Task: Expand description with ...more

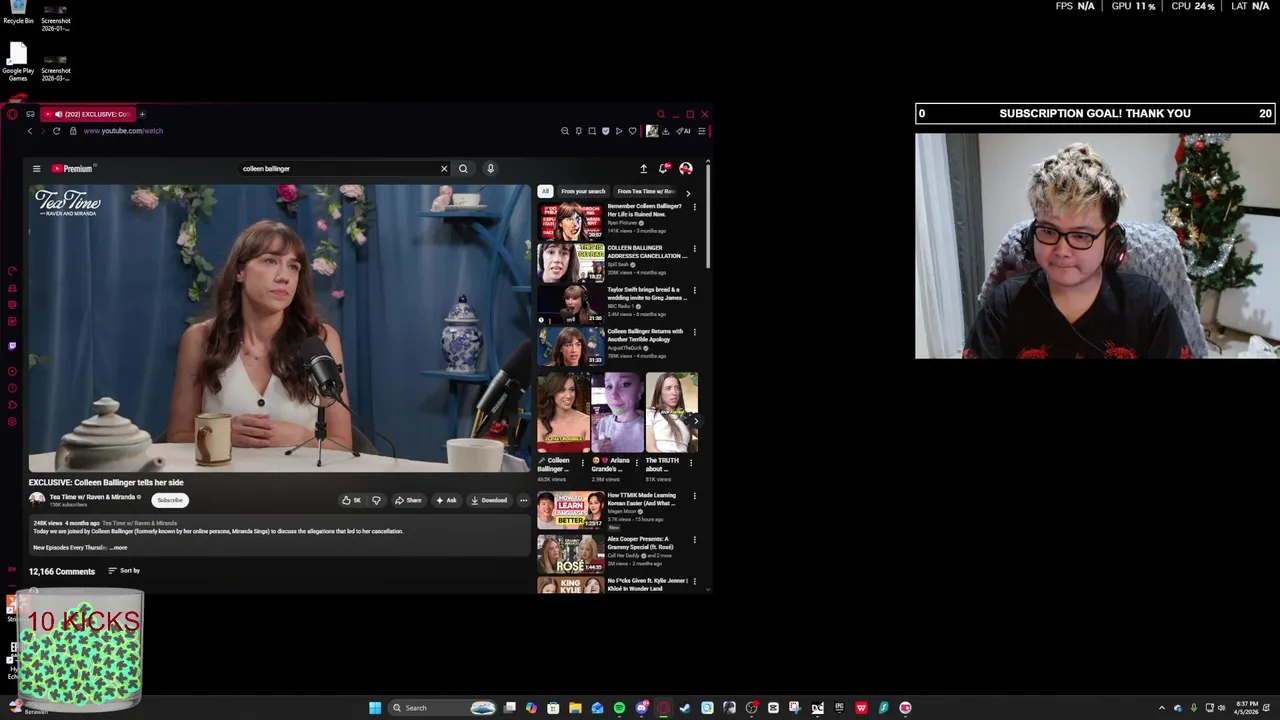Action: [x=119, y=548]
